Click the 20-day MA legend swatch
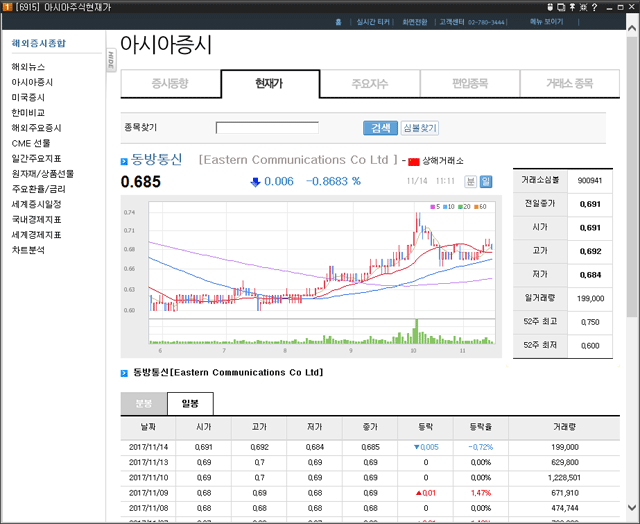Image resolution: width=640 pixels, height=524 pixels. 460,207
